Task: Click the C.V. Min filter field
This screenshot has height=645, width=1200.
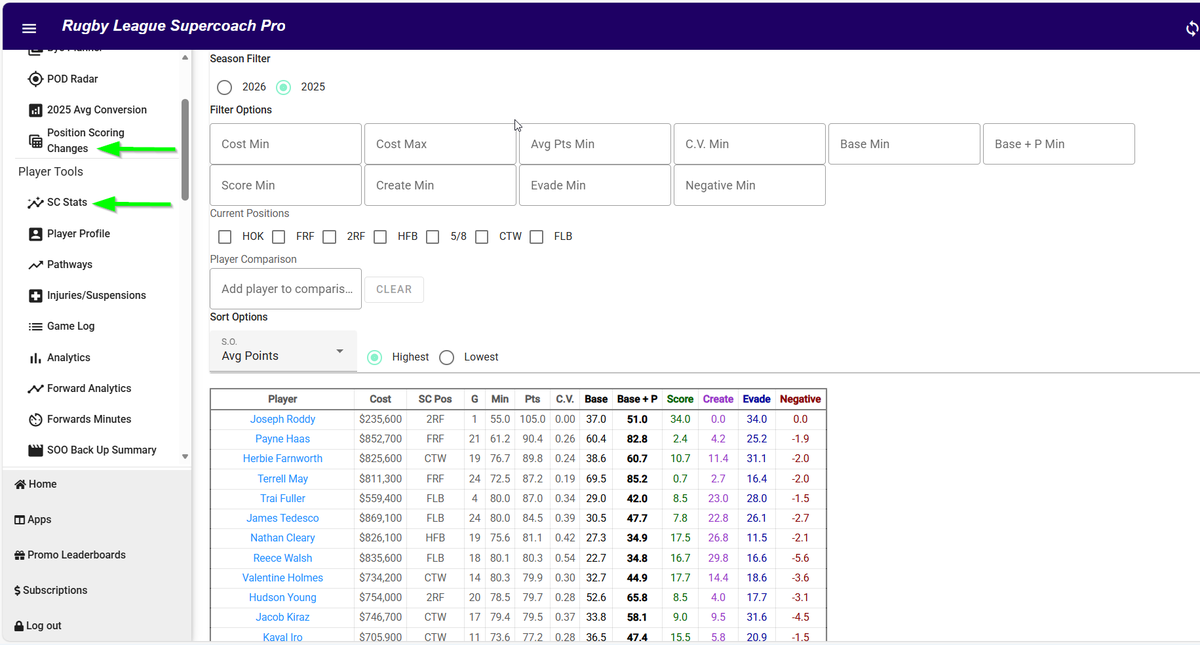Action: tap(749, 144)
